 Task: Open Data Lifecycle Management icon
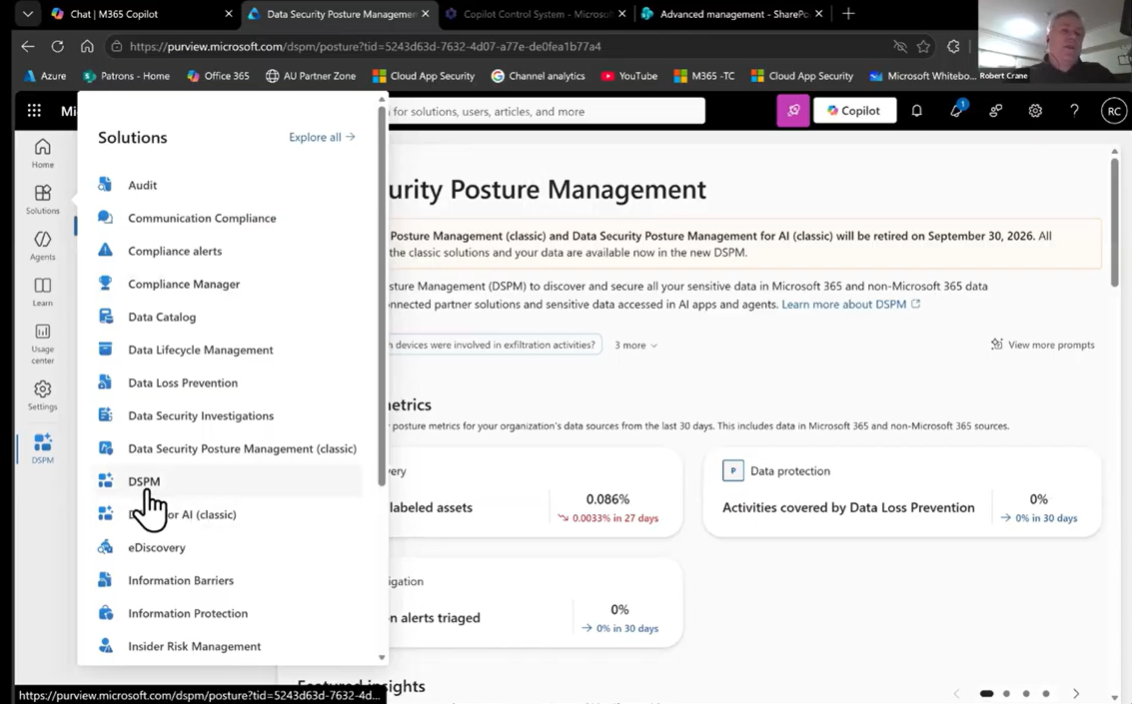(x=105, y=349)
